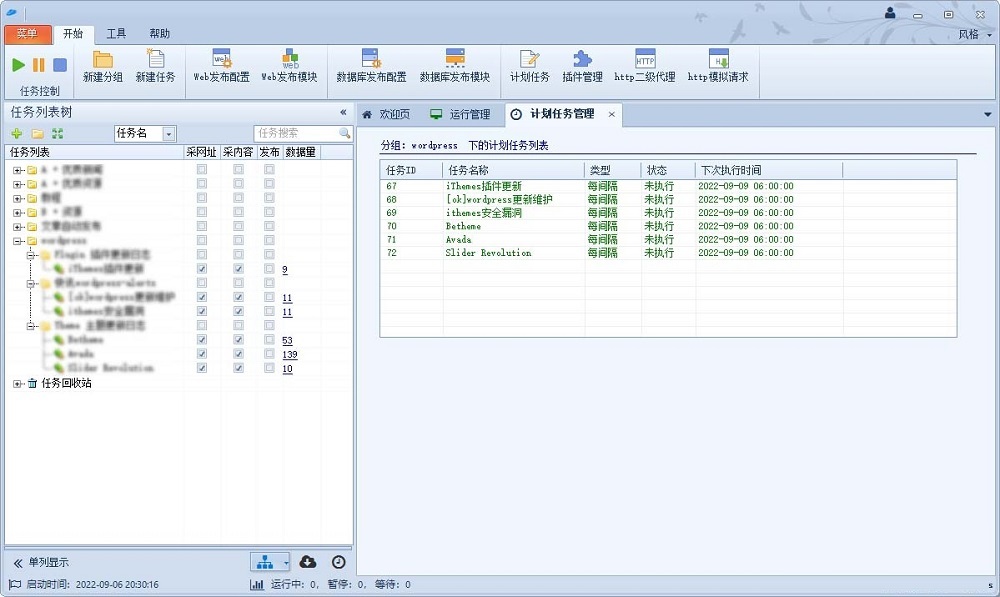Click the cloud download icon below task tree

(x=308, y=562)
